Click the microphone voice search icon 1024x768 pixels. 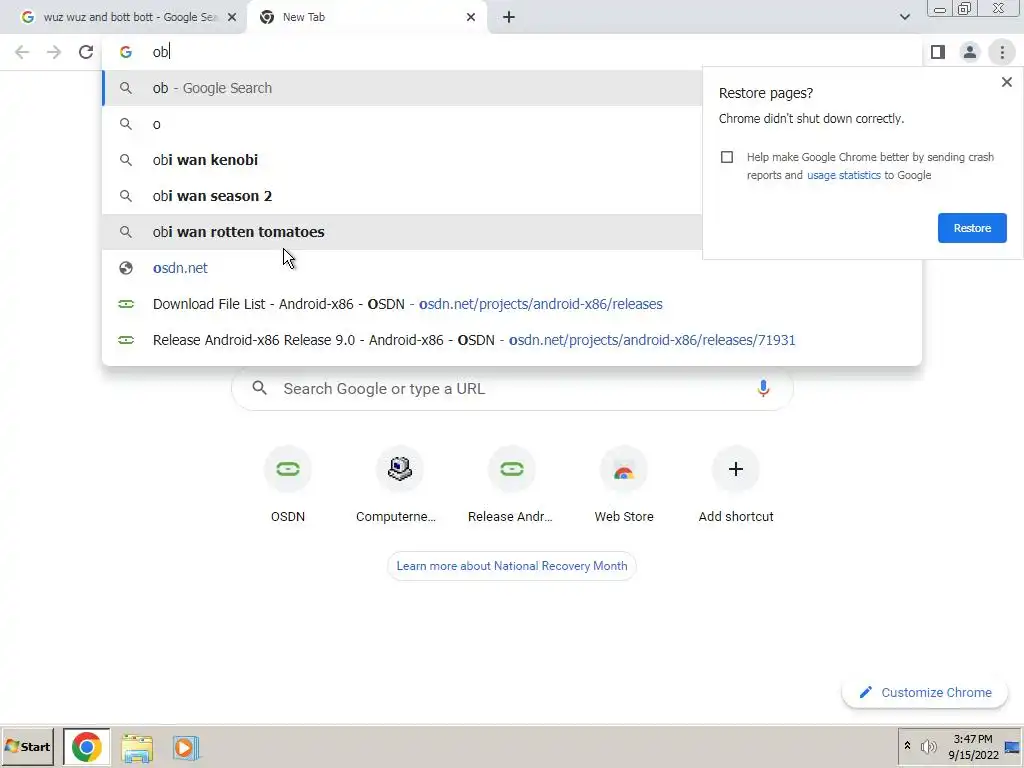pos(763,389)
